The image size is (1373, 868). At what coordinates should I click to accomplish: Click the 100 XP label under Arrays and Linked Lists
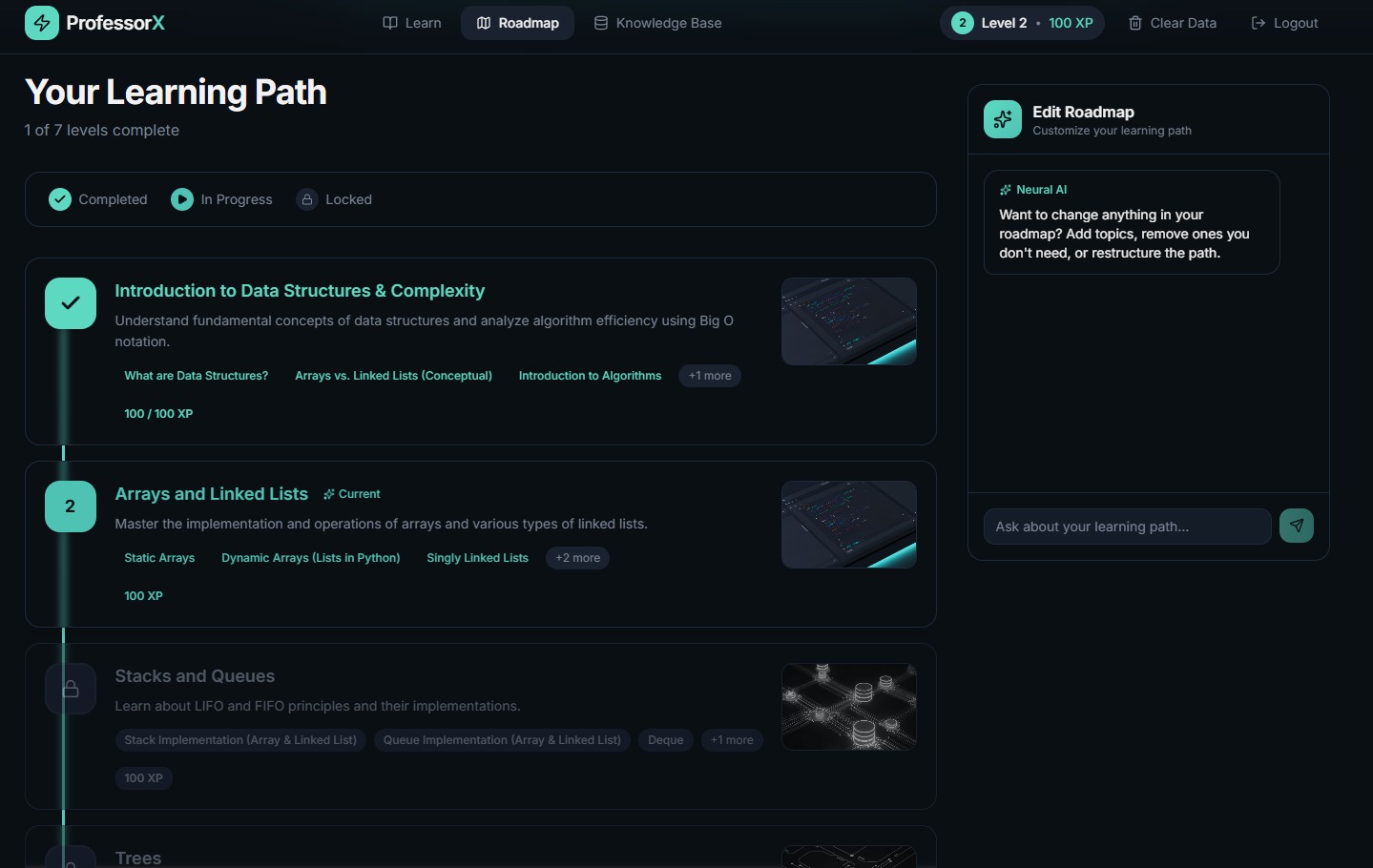point(143,596)
